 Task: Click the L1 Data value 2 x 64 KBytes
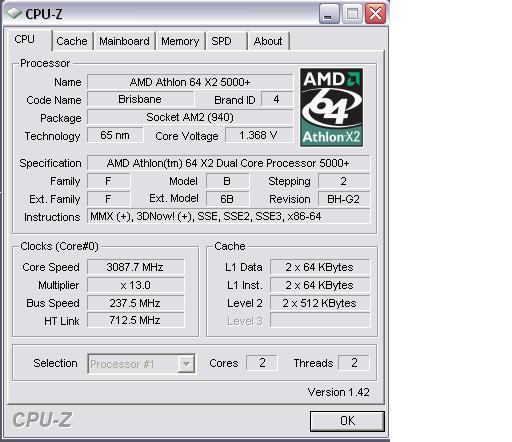[x=320, y=267]
